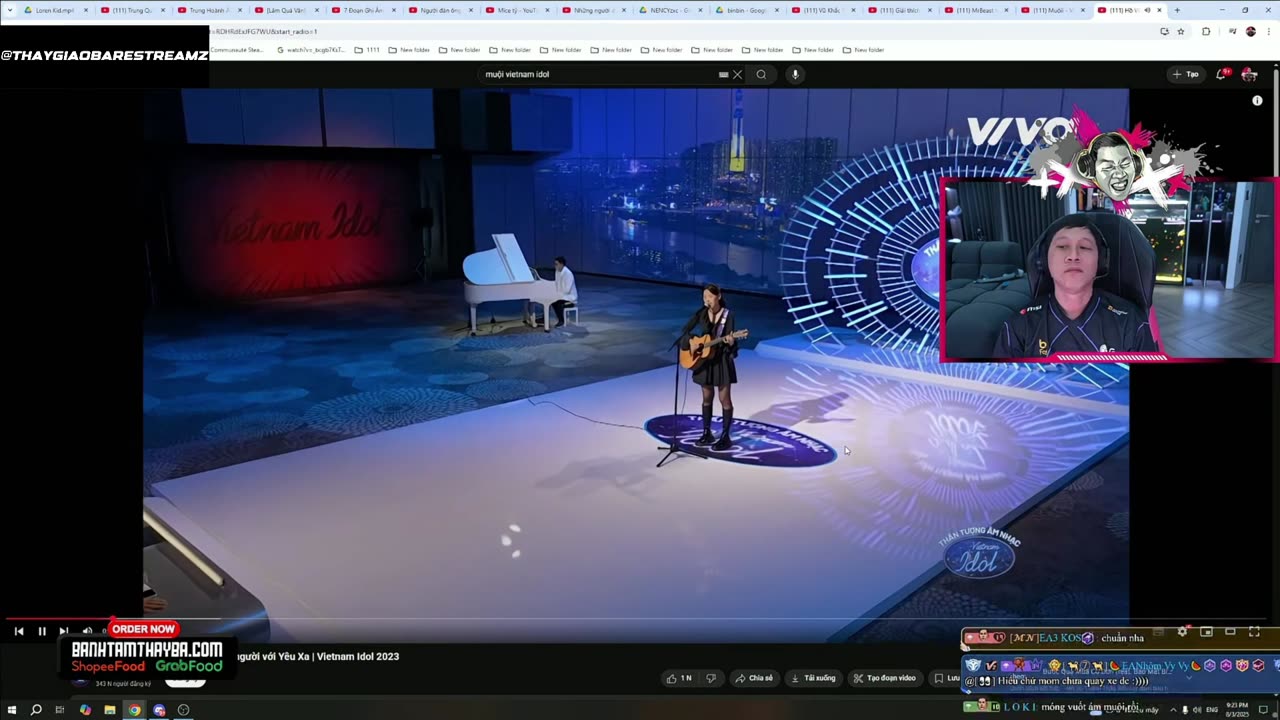The image size is (1280, 720).
Task: Switch the player to miniplayer mode
Action: 1206,631
